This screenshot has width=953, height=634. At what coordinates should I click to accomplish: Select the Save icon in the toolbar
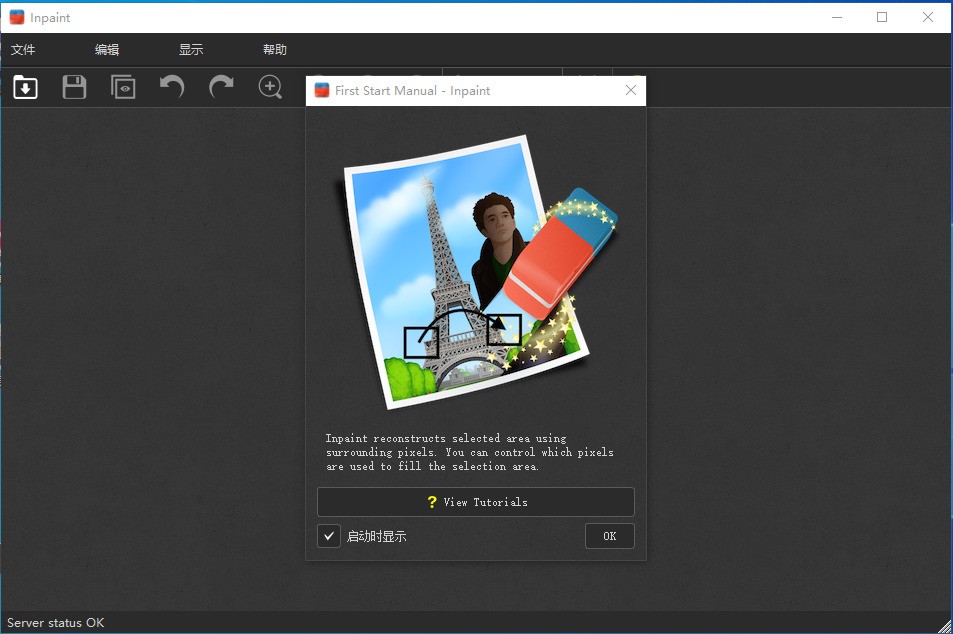74,87
